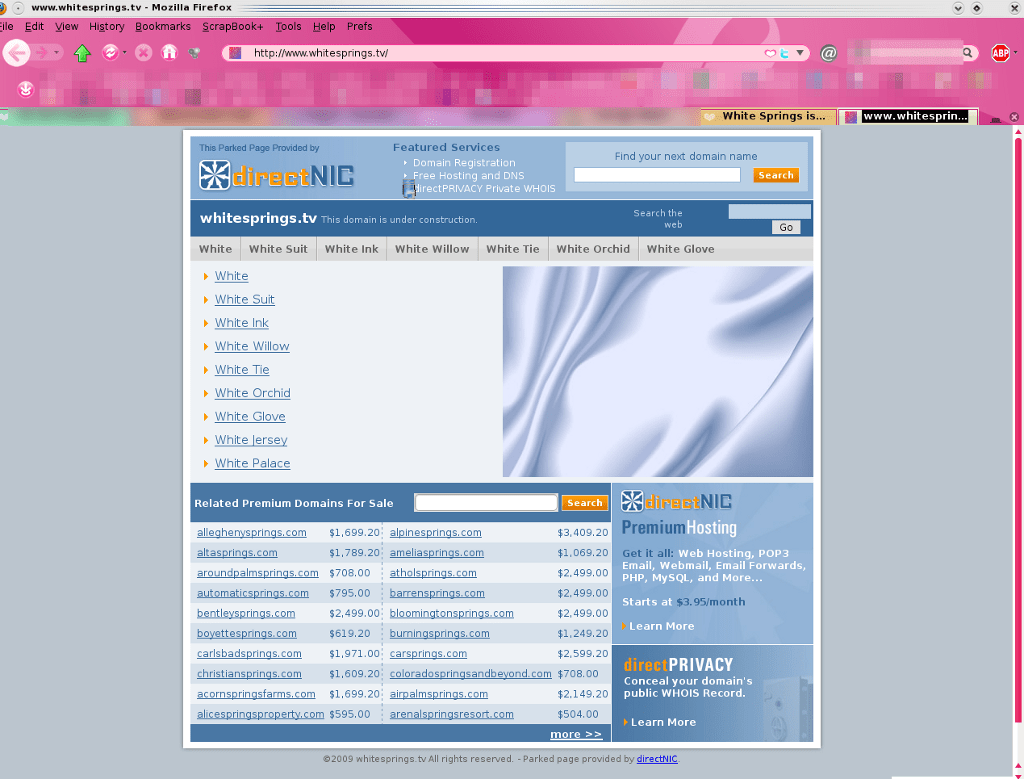Click the @ search engine icon
The image size is (1024, 779).
click(829, 53)
